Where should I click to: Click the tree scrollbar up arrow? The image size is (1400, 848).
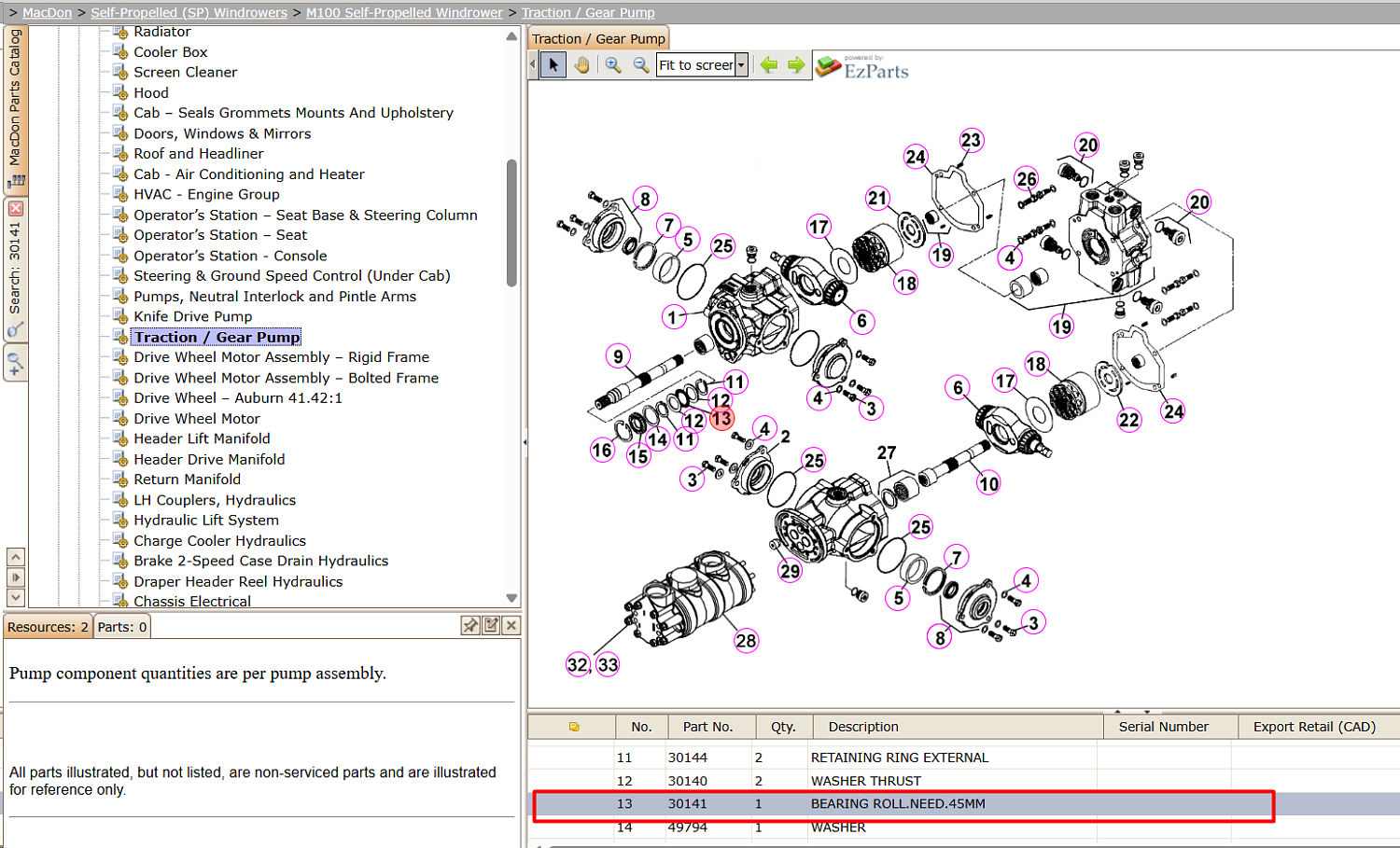pos(511,36)
